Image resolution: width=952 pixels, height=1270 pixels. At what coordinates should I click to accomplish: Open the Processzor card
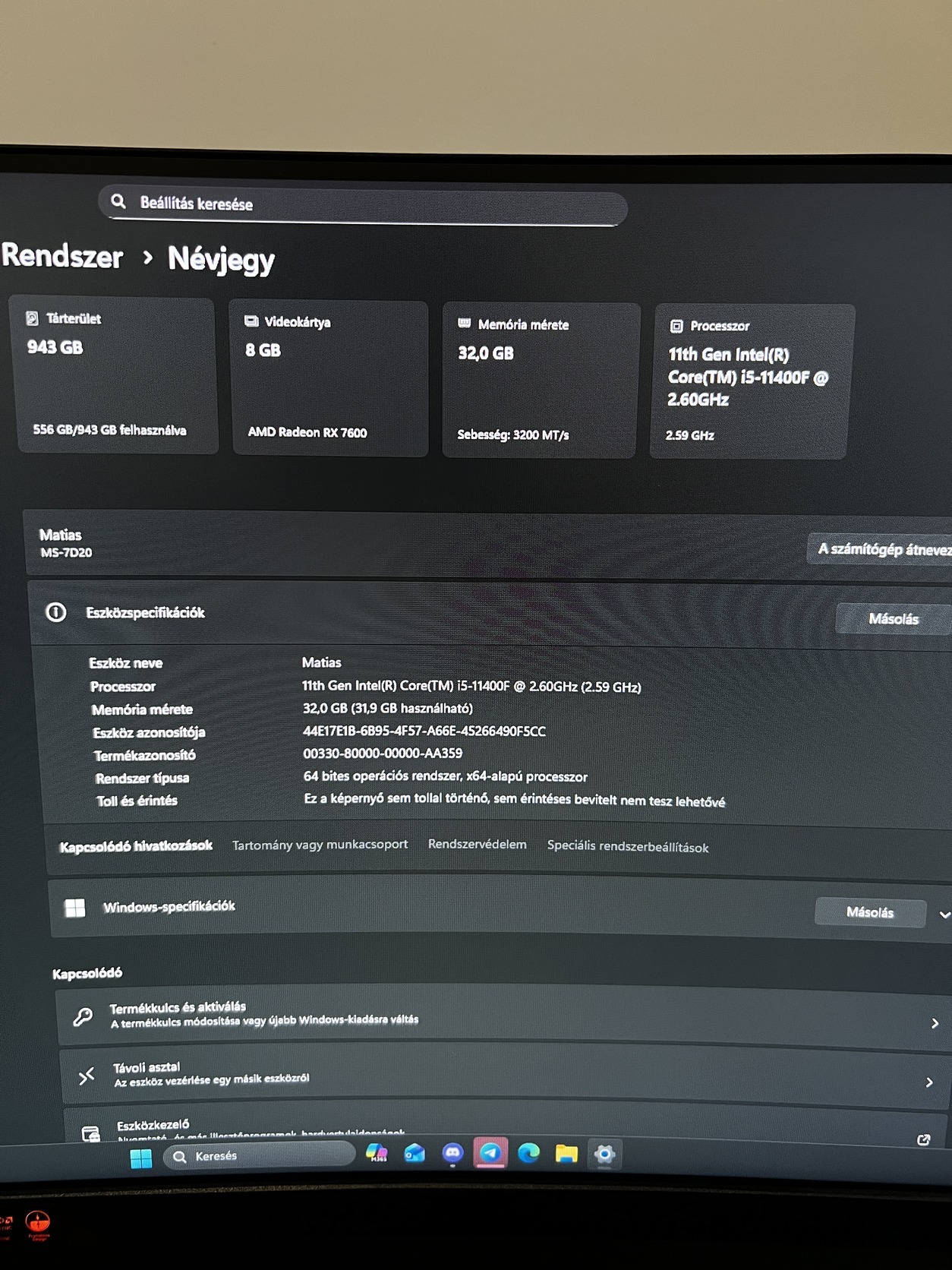click(751, 382)
